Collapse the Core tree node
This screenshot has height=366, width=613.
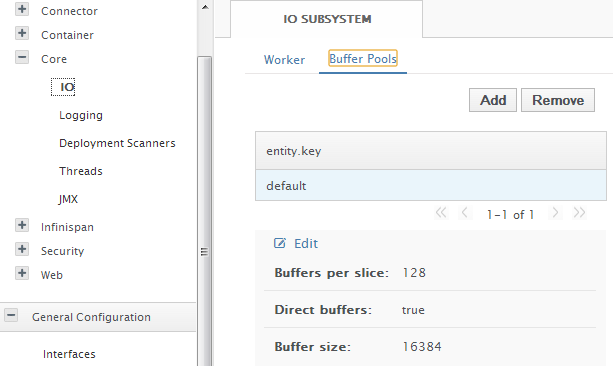[x=22, y=57]
